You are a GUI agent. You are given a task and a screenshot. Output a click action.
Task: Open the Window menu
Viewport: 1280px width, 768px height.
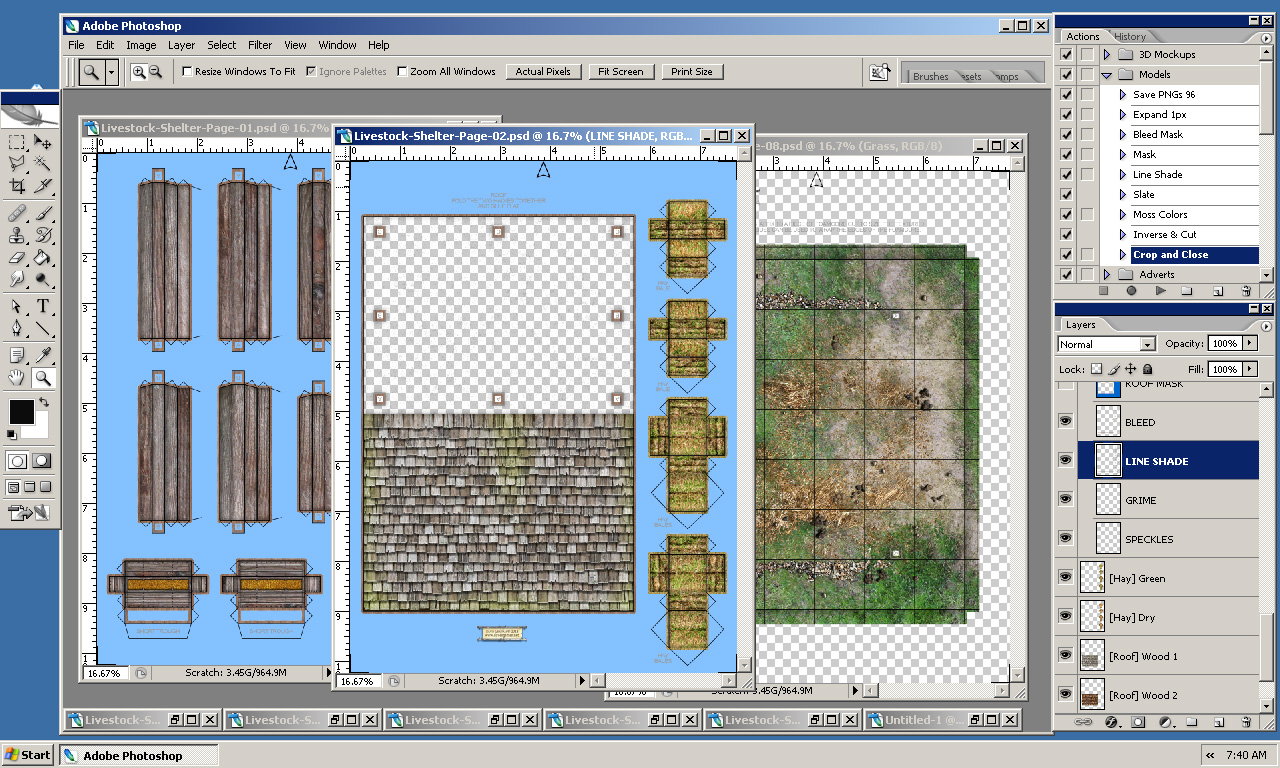click(x=337, y=45)
